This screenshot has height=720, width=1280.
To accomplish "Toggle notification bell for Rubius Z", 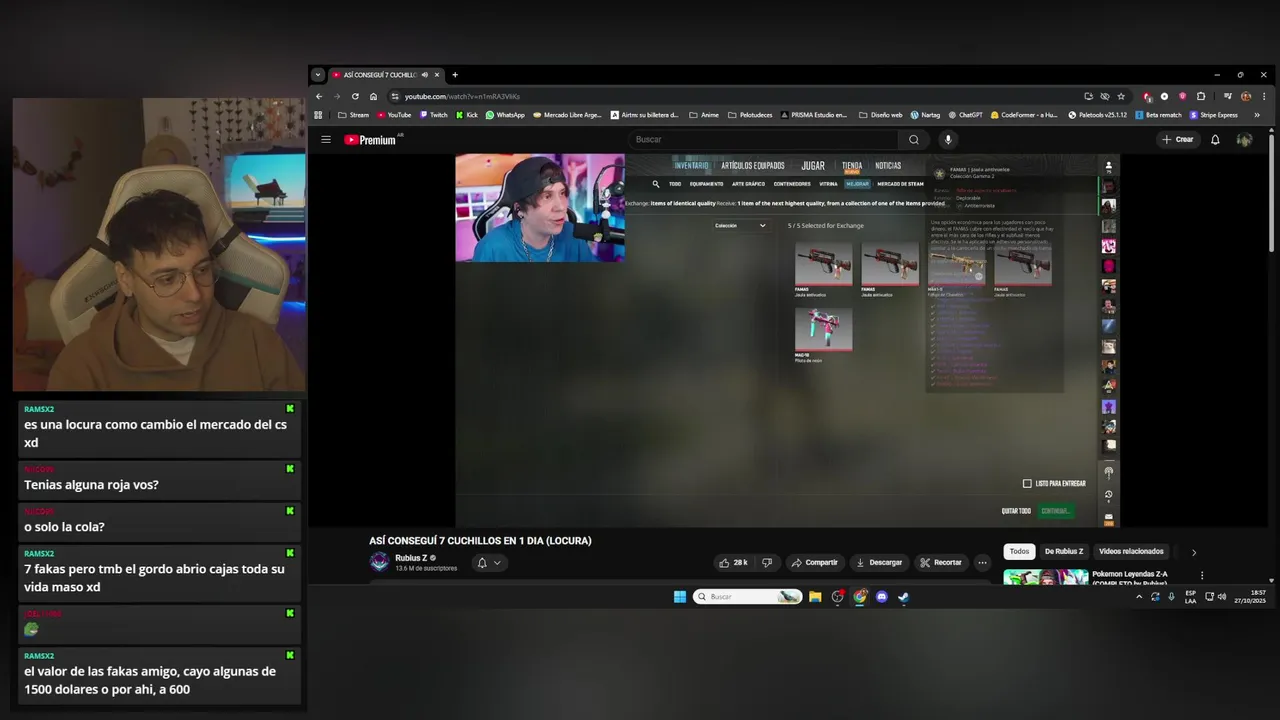I will [x=488, y=563].
